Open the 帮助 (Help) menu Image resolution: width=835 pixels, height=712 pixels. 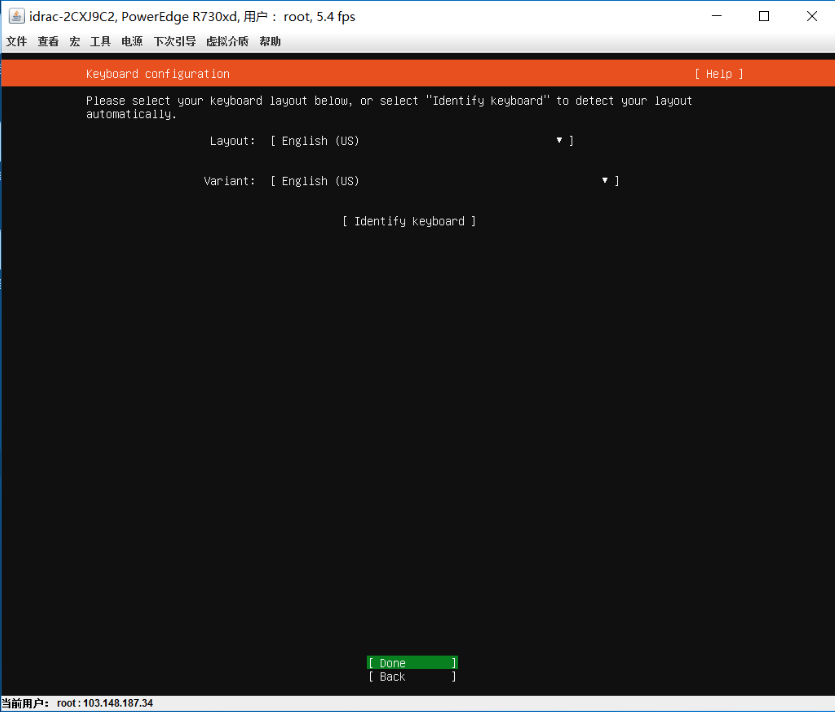270,42
